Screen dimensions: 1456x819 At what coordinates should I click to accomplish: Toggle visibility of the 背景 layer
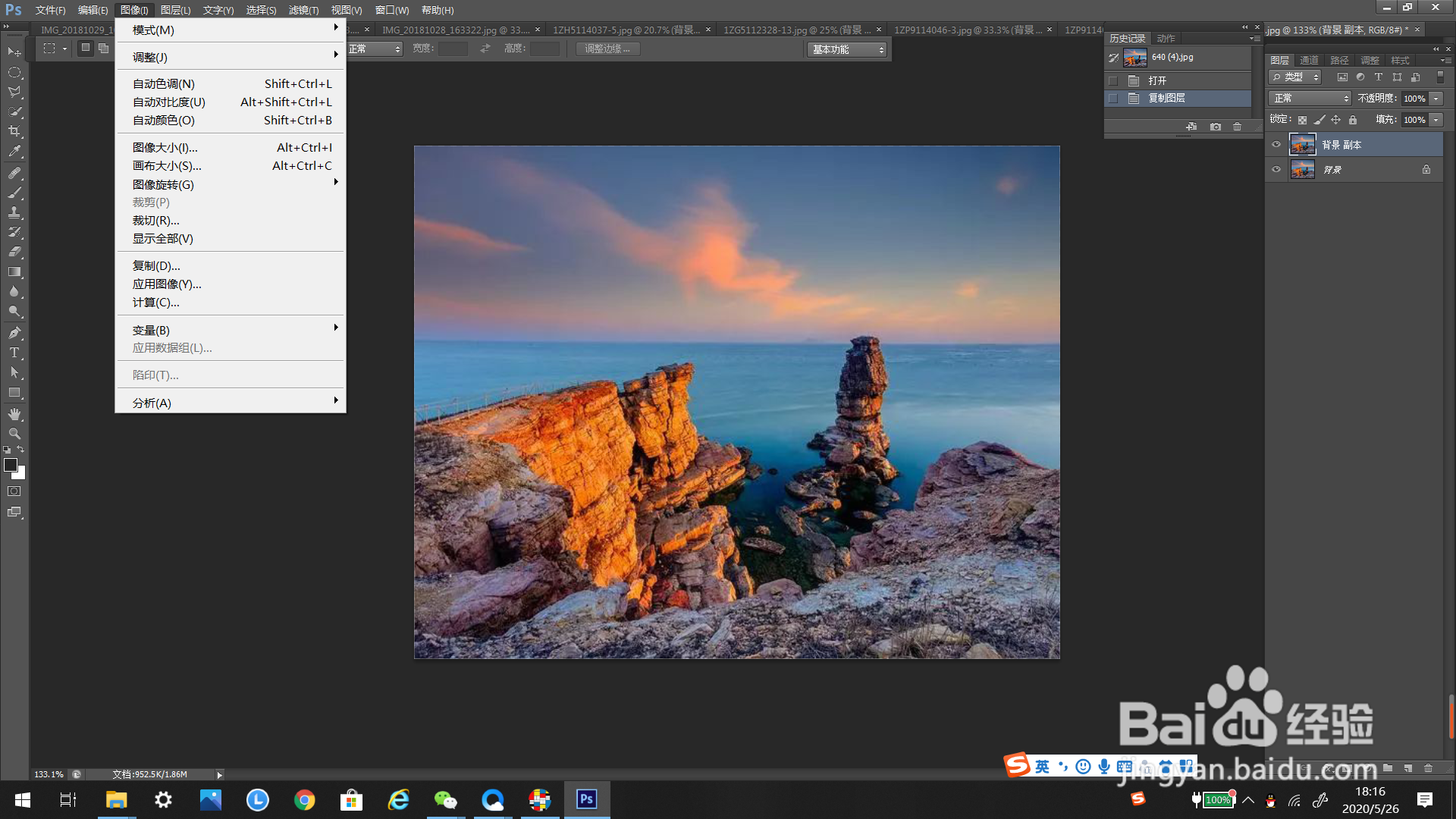(1276, 170)
